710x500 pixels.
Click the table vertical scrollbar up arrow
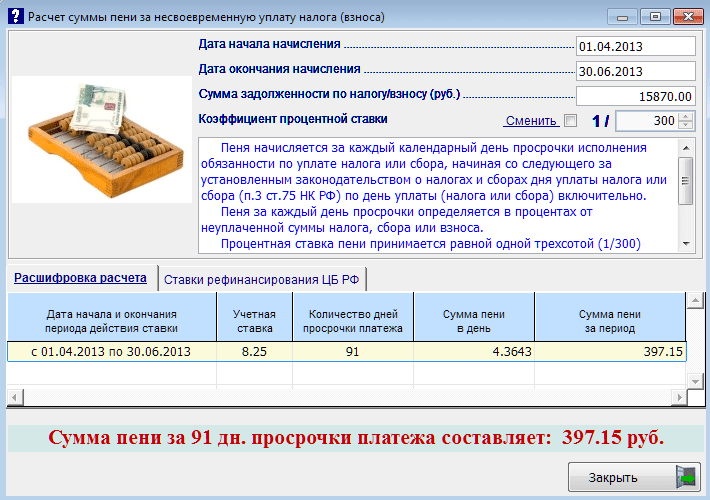(x=695, y=300)
